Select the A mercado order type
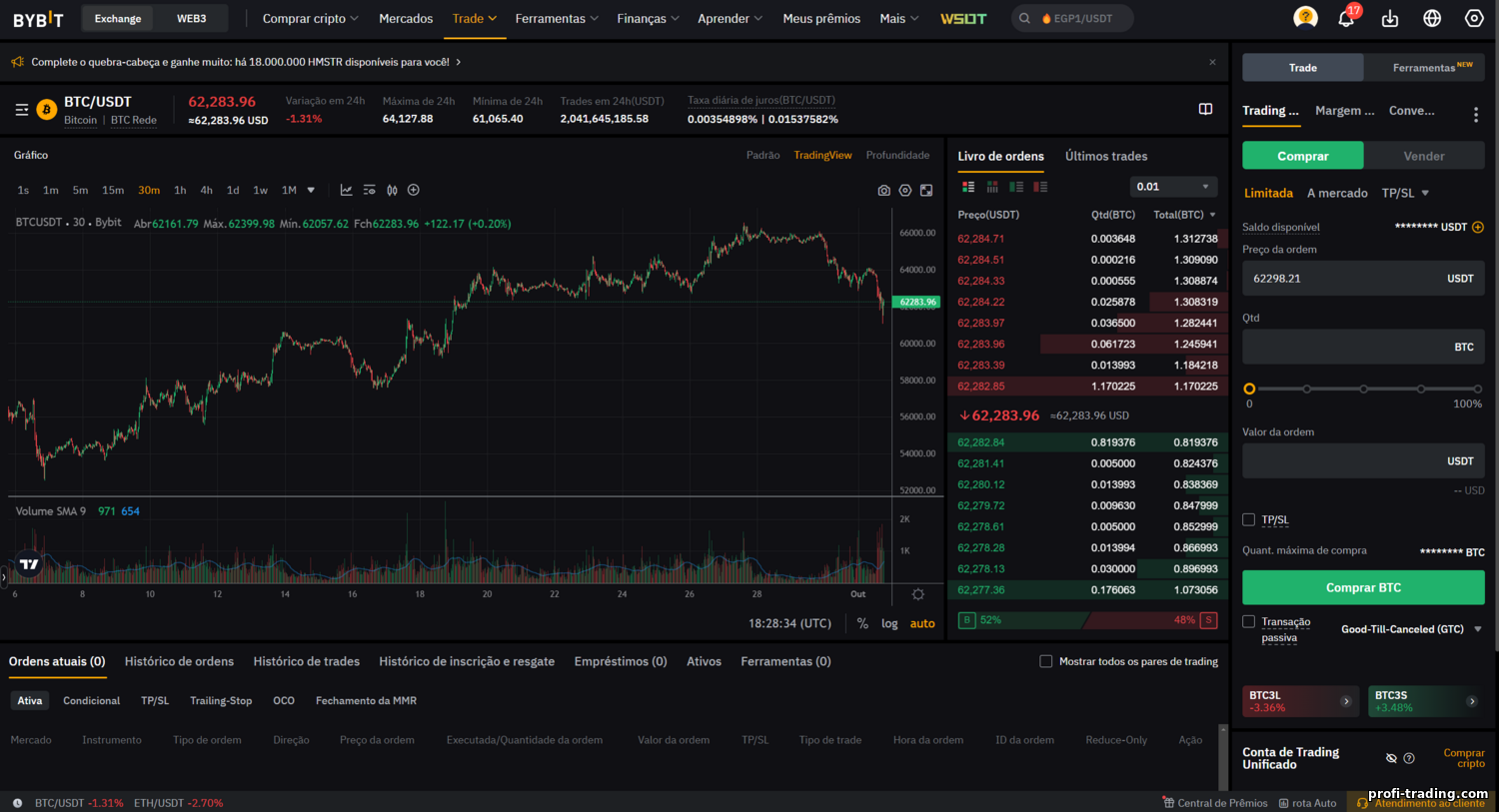Viewport: 1499px width, 812px height. [x=1337, y=193]
